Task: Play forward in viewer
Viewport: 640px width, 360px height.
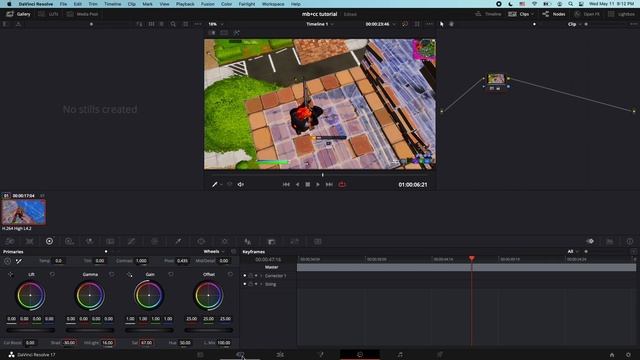Action: pyautogui.click(x=318, y=184)
